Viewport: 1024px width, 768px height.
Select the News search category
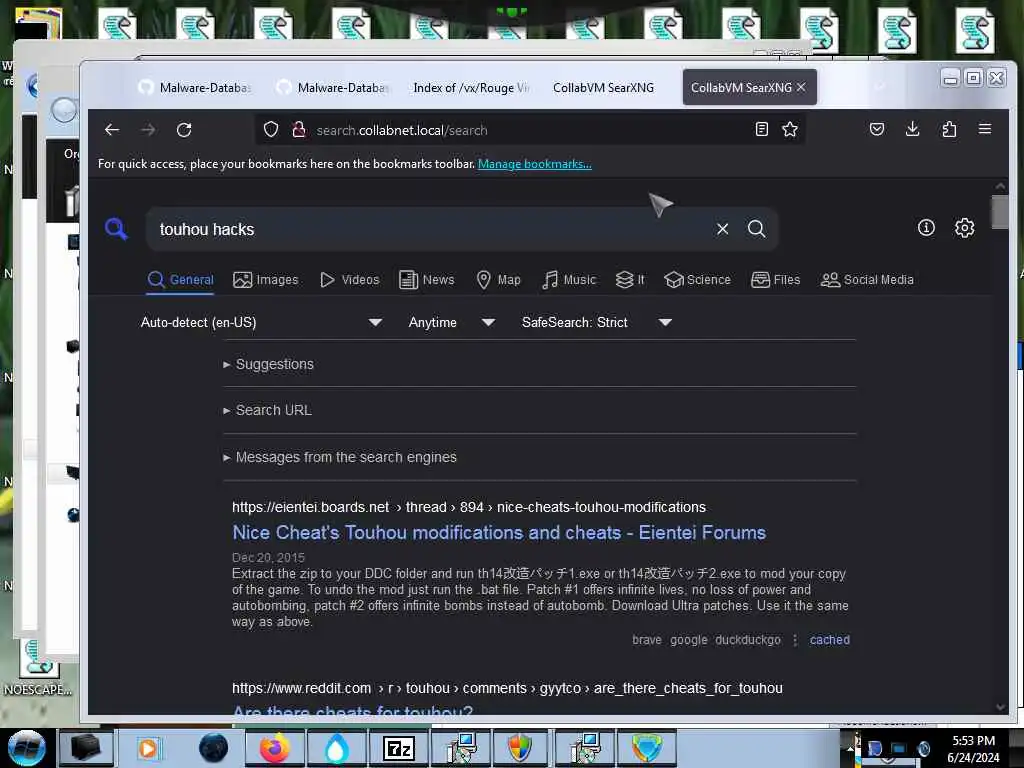427,280
